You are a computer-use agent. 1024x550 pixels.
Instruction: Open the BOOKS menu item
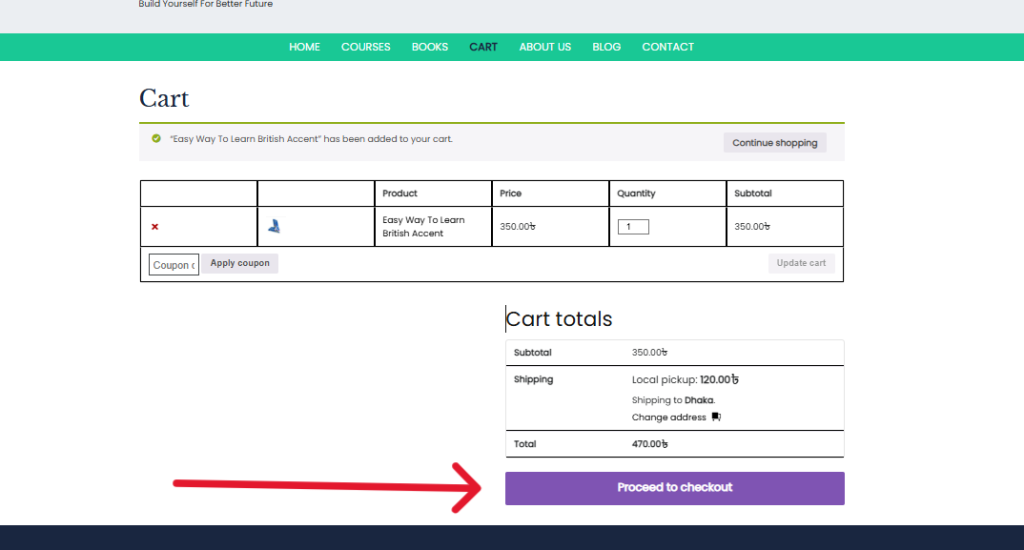[430, 47]
